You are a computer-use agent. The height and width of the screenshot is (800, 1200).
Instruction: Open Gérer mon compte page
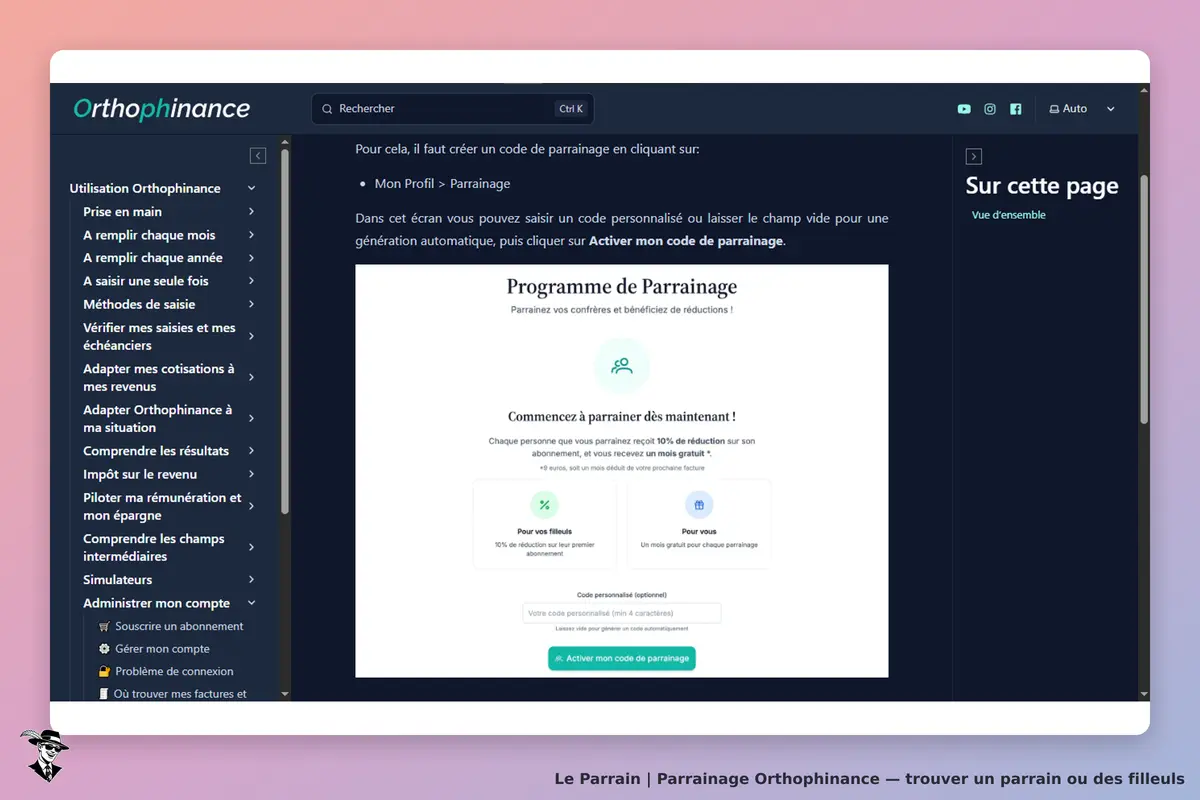point(163,649)
